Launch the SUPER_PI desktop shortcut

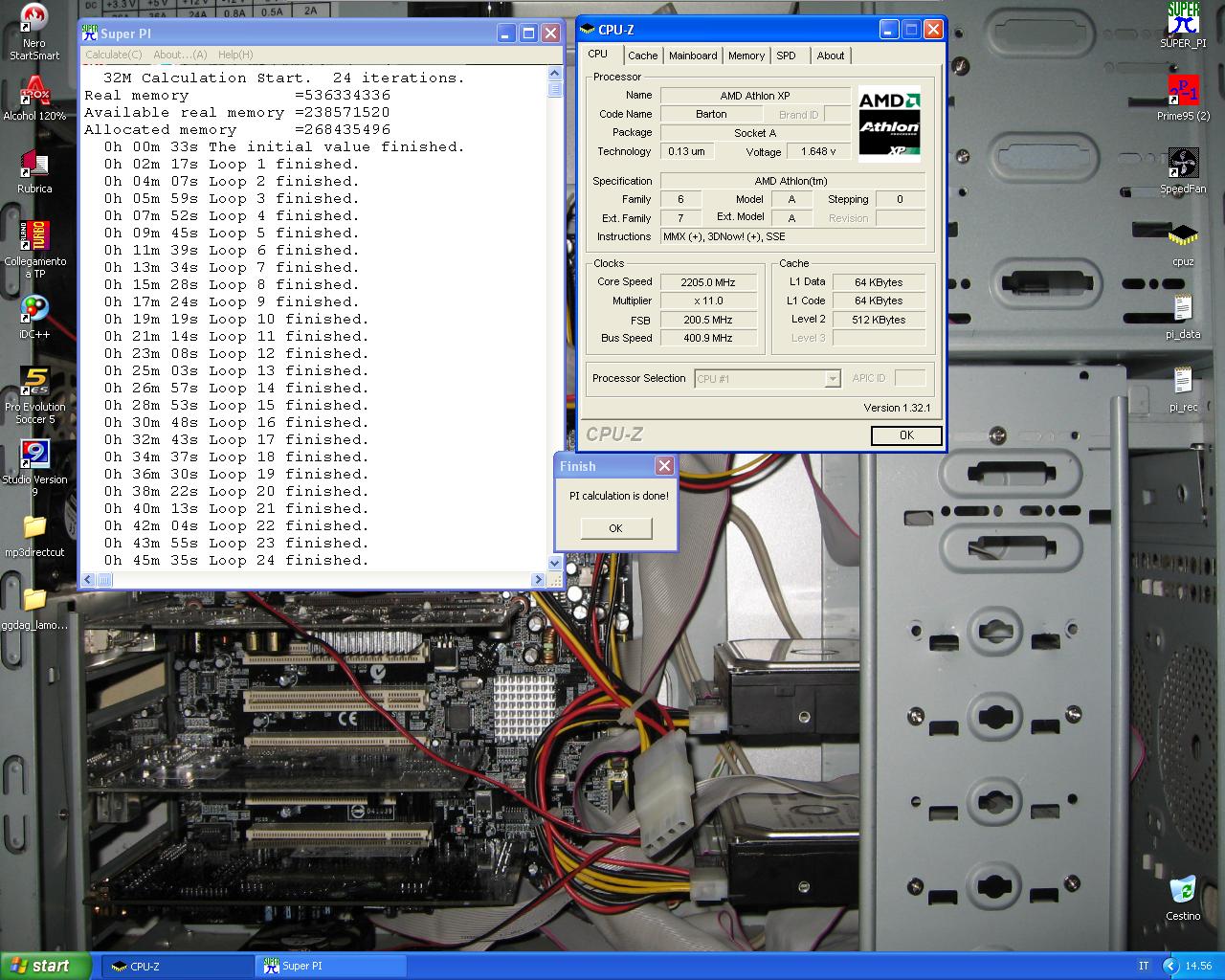[x=1183, y=26]
